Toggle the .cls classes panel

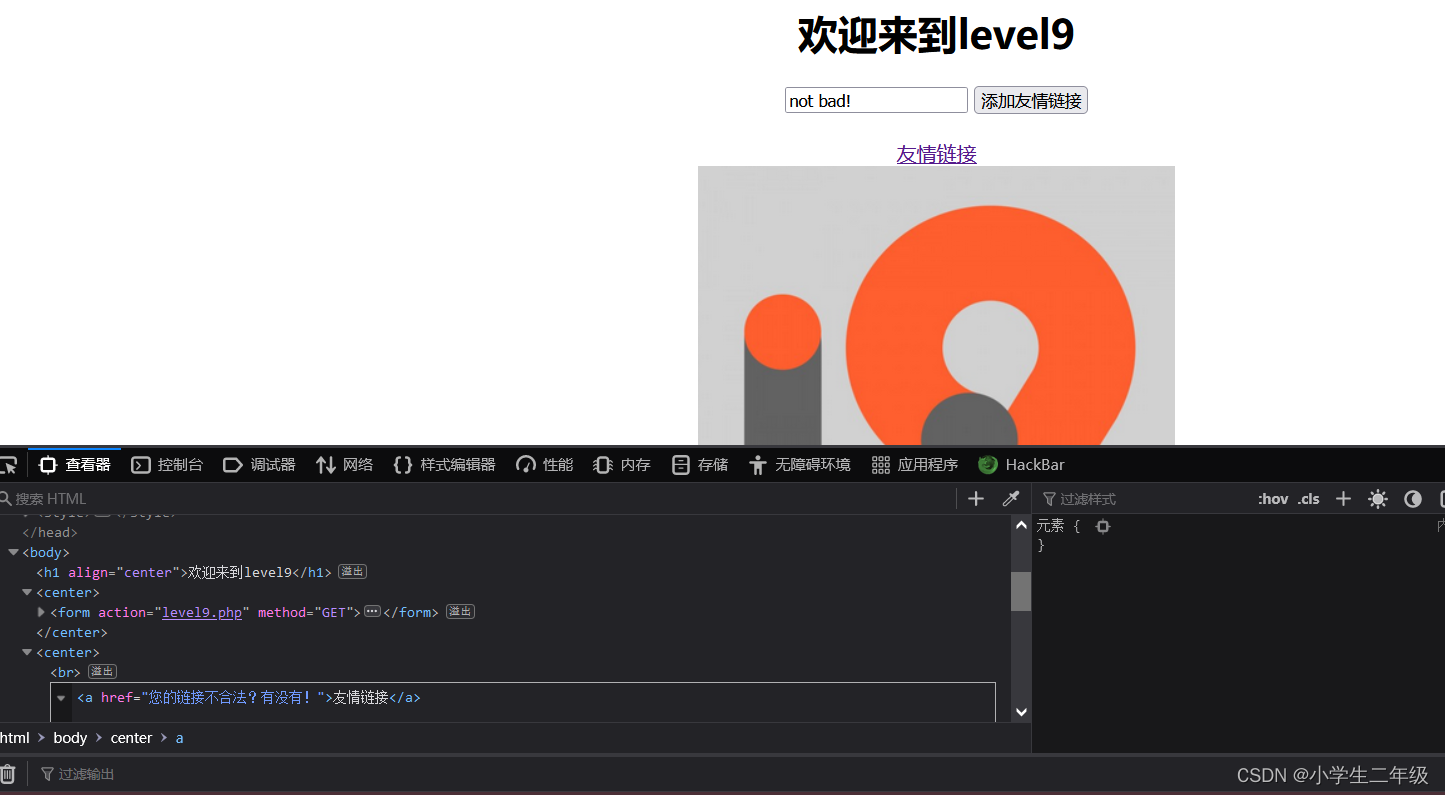[1308, 499]
